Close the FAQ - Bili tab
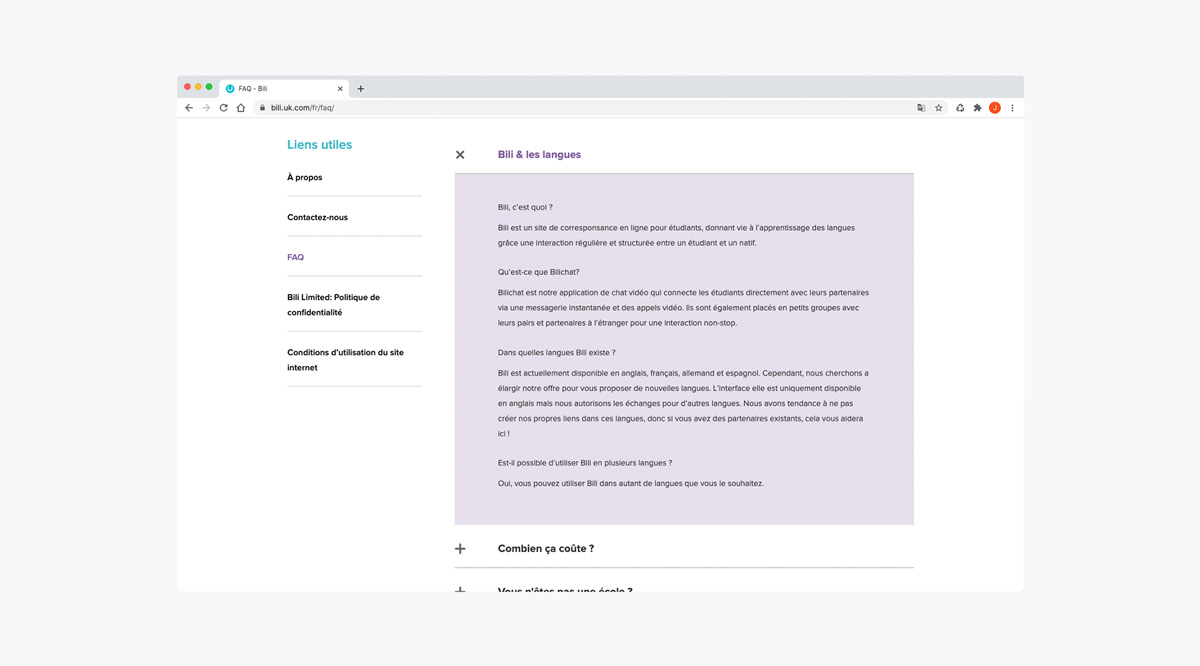The image size is (1200, 666). (339, 89)
